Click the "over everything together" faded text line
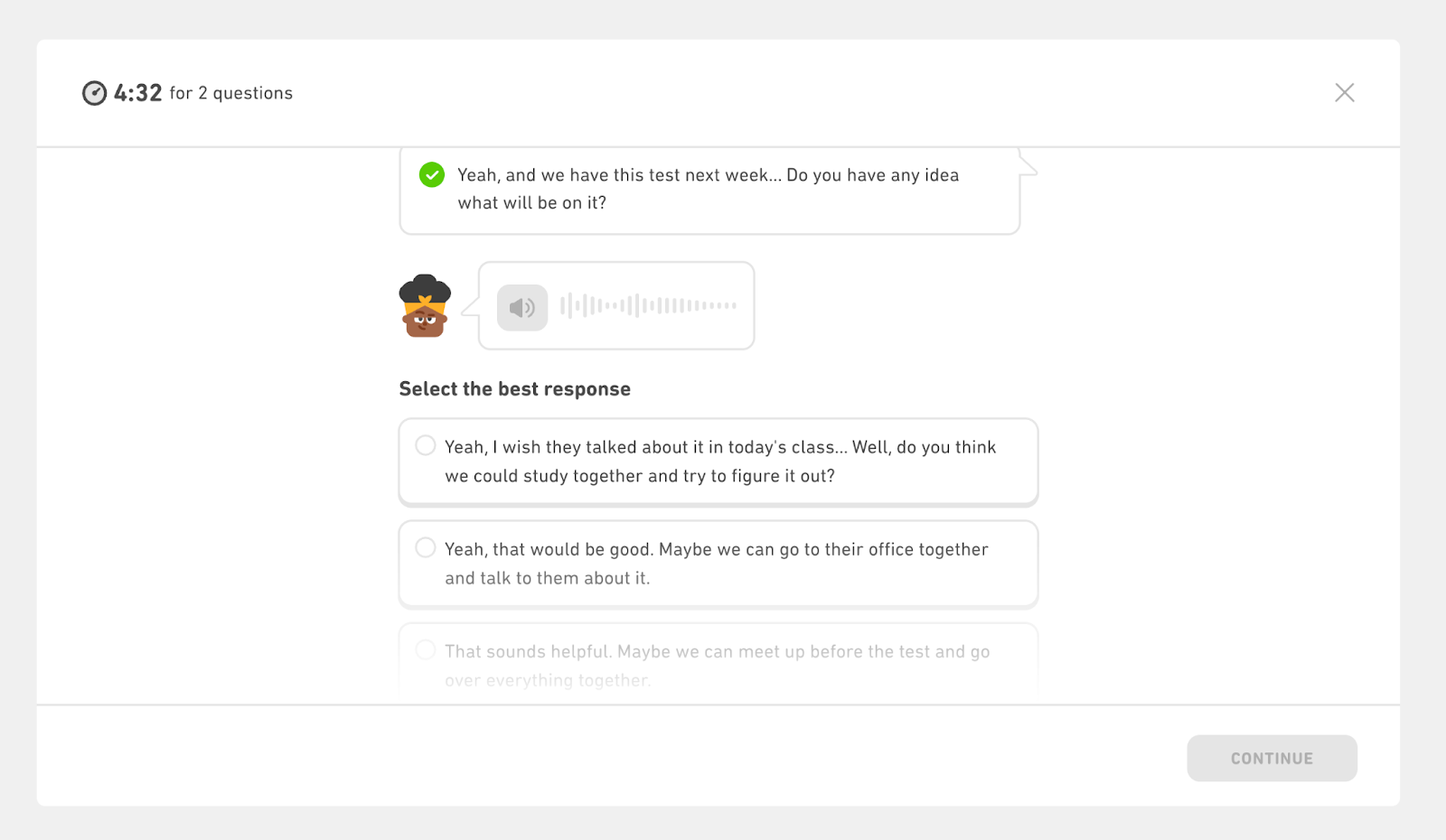This screenshot has height=840, width=1446. [x=547, y=680]
